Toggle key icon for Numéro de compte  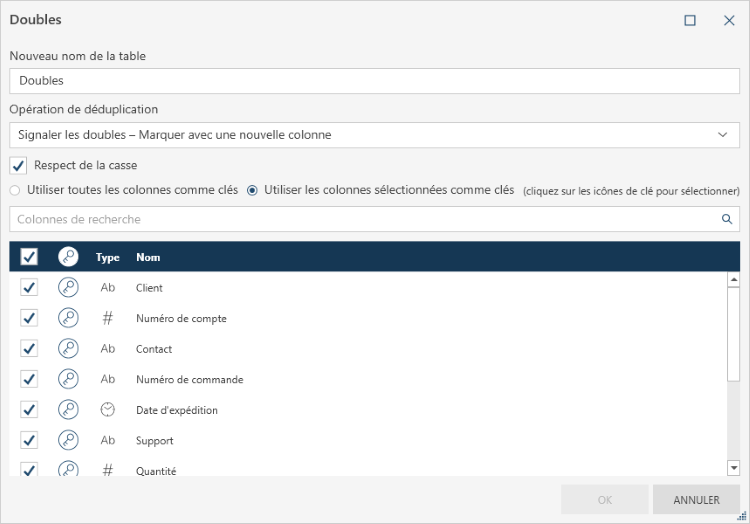(68, 318)
